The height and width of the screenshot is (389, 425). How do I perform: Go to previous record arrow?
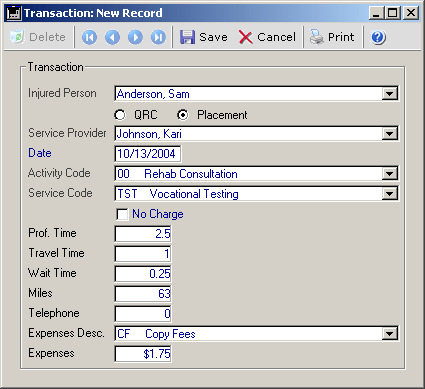112,37
